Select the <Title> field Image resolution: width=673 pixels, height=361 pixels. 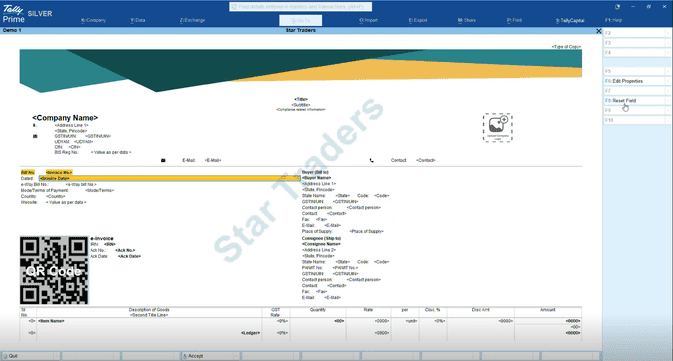pos(301,99)
